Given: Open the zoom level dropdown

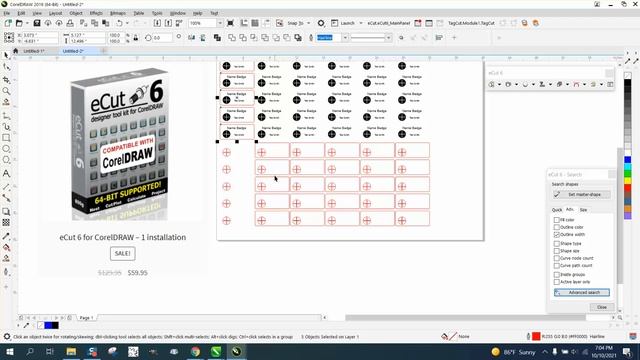Looking at the screenshot, I should pos(220,23).
